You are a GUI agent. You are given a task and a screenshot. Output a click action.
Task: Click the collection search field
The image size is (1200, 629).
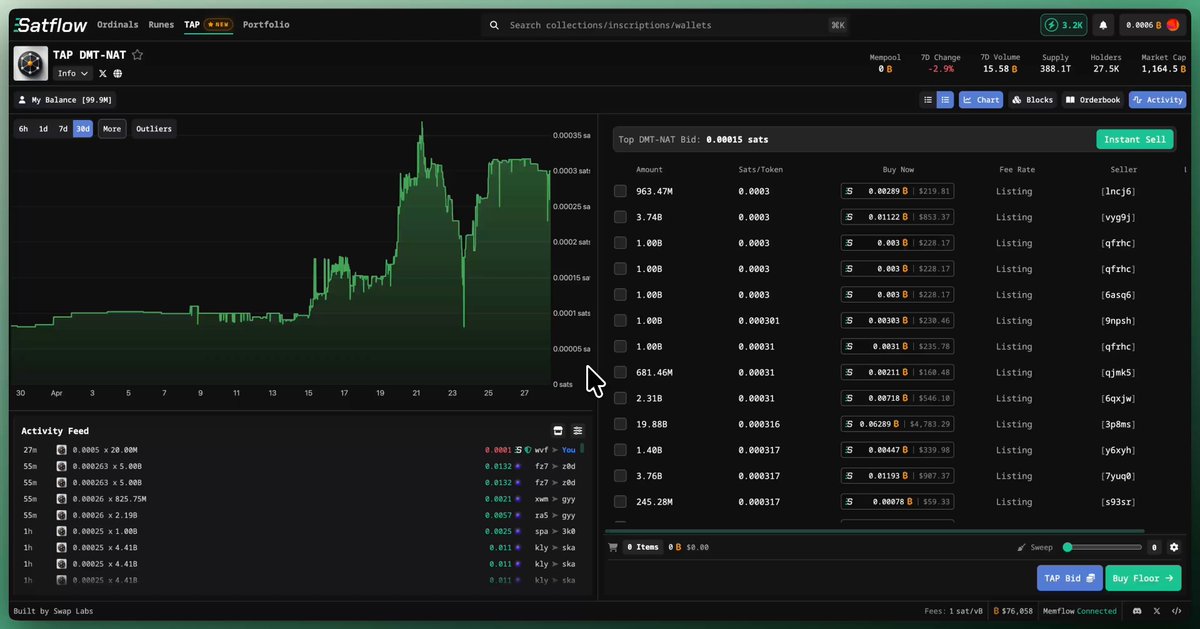pos(667,25)
